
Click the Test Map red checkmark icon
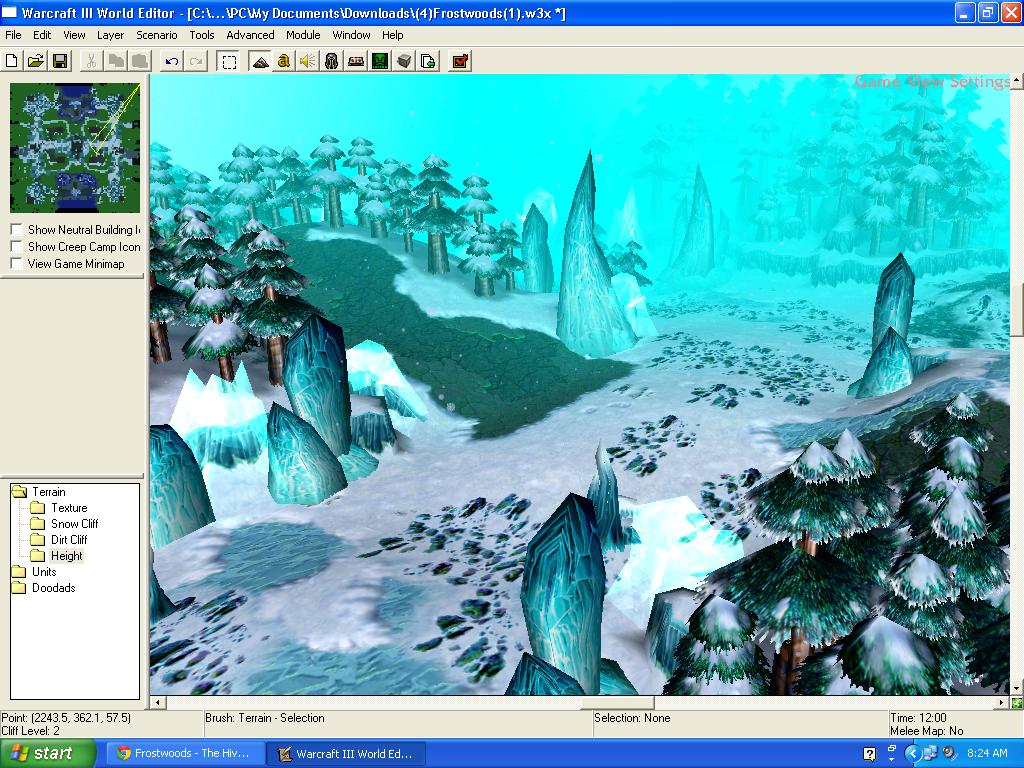click(460, 61)
